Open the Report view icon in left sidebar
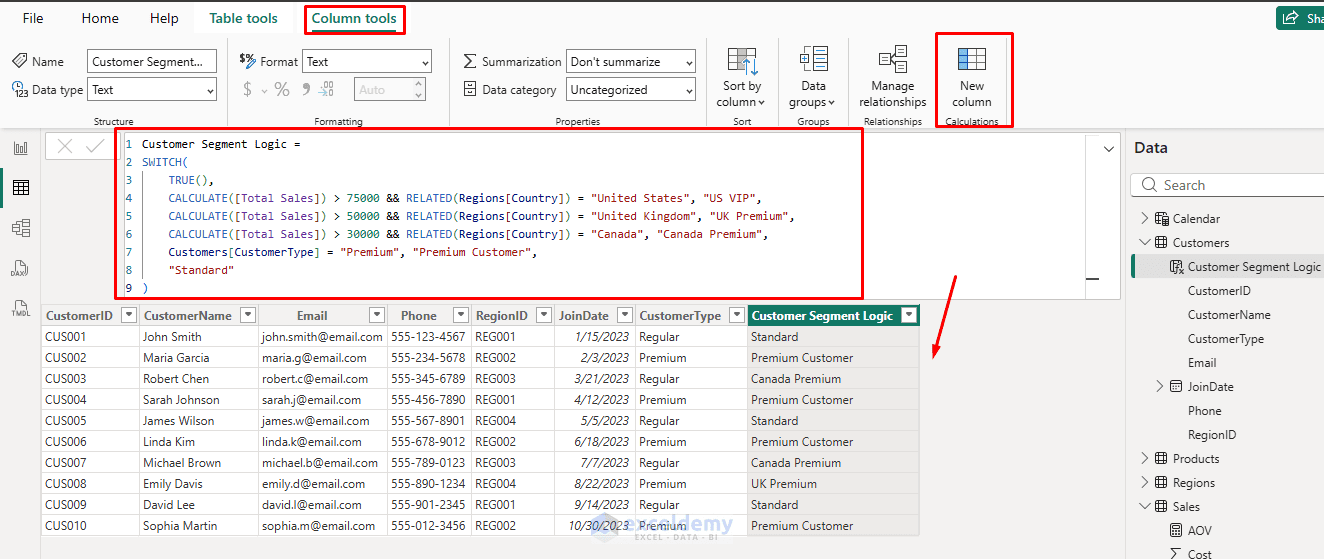The height and width of the screenshot is (559, 1324). point(20,148)
